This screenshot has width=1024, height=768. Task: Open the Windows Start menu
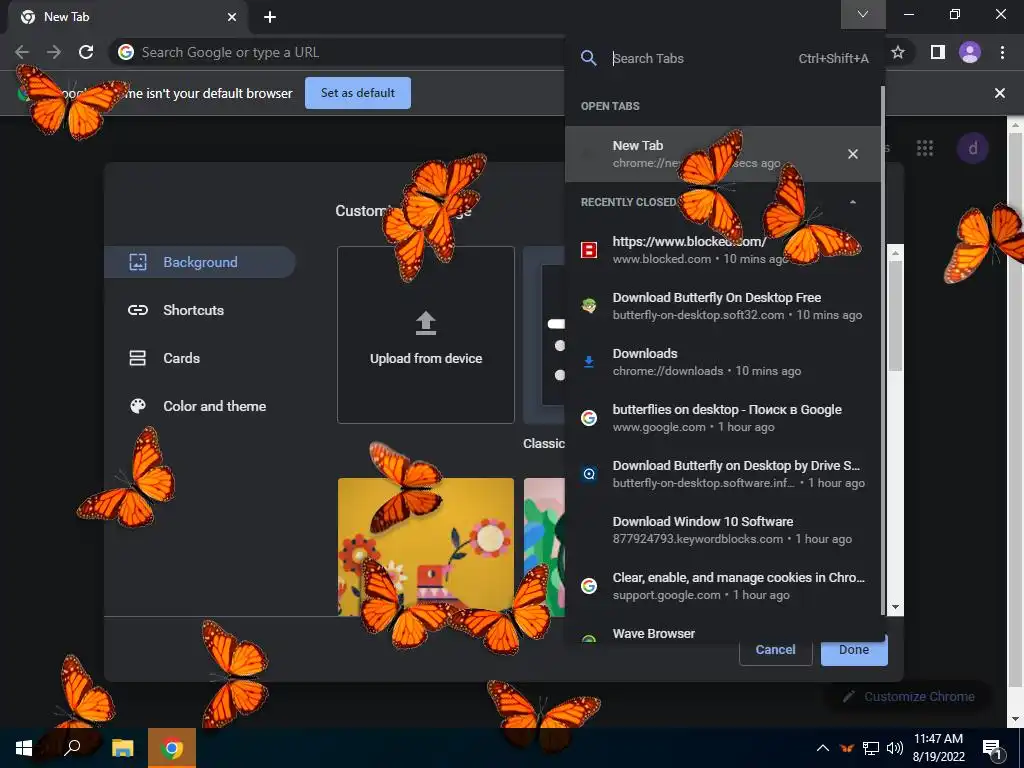tap(24, 748)
